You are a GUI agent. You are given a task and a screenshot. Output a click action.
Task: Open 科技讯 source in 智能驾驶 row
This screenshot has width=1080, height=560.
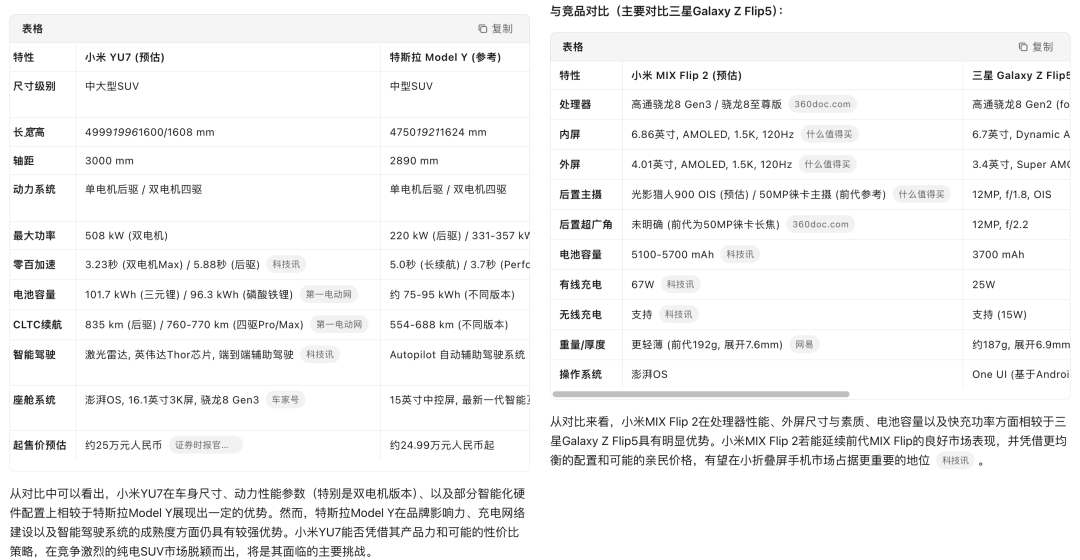(320, 355)
